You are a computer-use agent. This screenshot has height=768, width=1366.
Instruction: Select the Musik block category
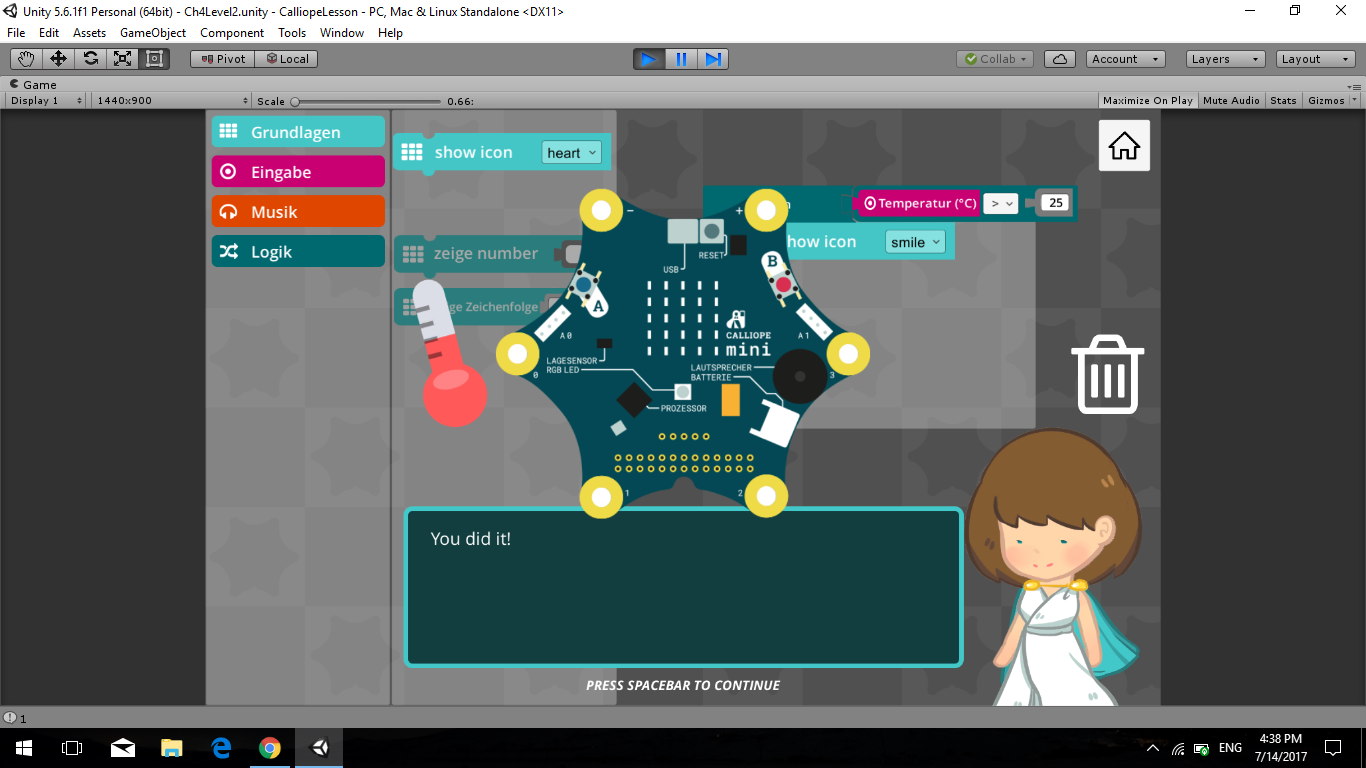[x=298, y=212]
